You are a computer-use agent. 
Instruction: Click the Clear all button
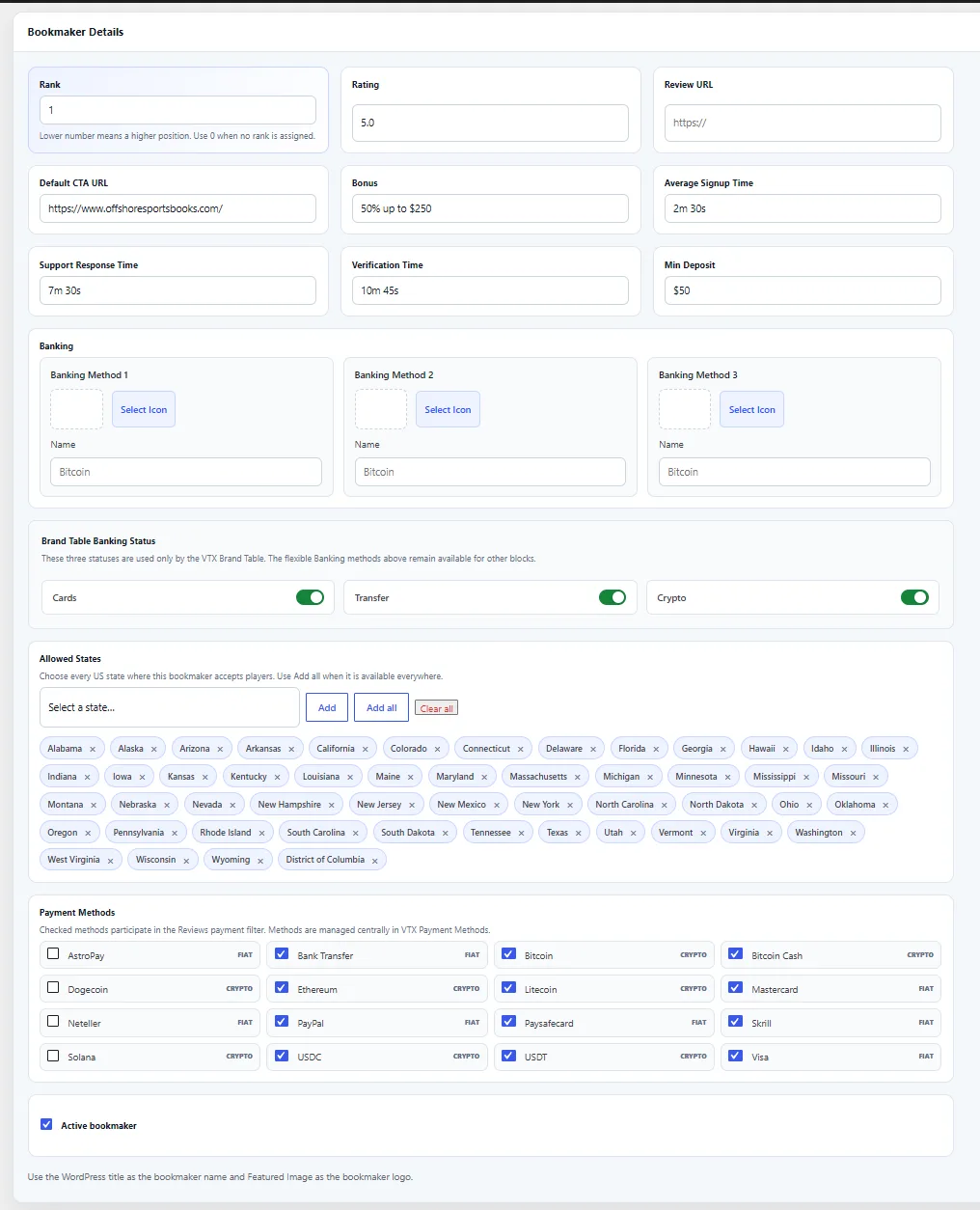click(x=437, y=708)
